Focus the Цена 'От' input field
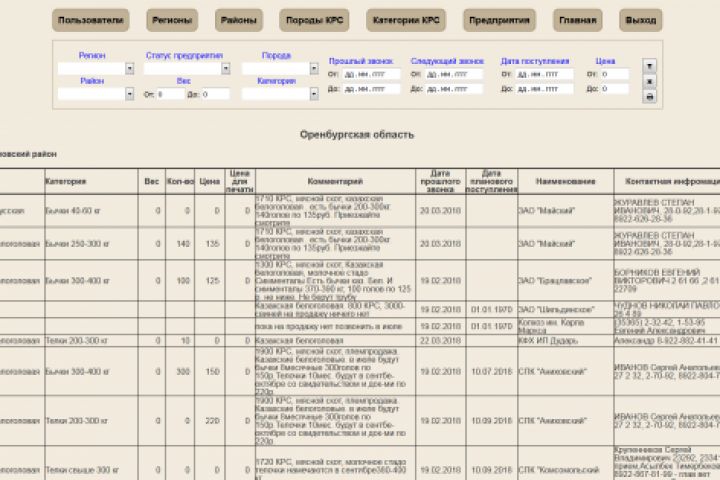 click(614, 74)
